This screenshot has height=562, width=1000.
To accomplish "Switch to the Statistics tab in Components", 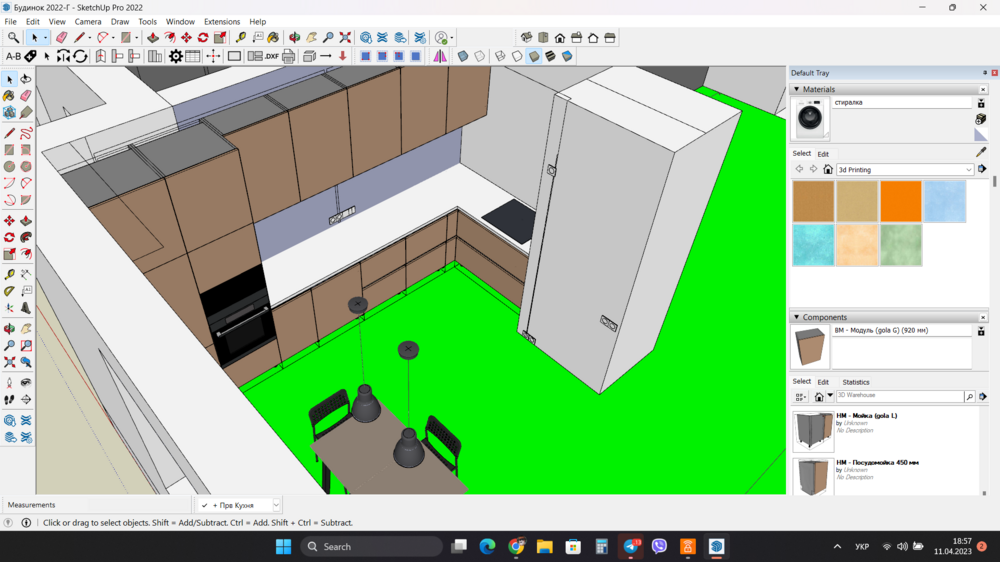I will [x=855, y=382].
